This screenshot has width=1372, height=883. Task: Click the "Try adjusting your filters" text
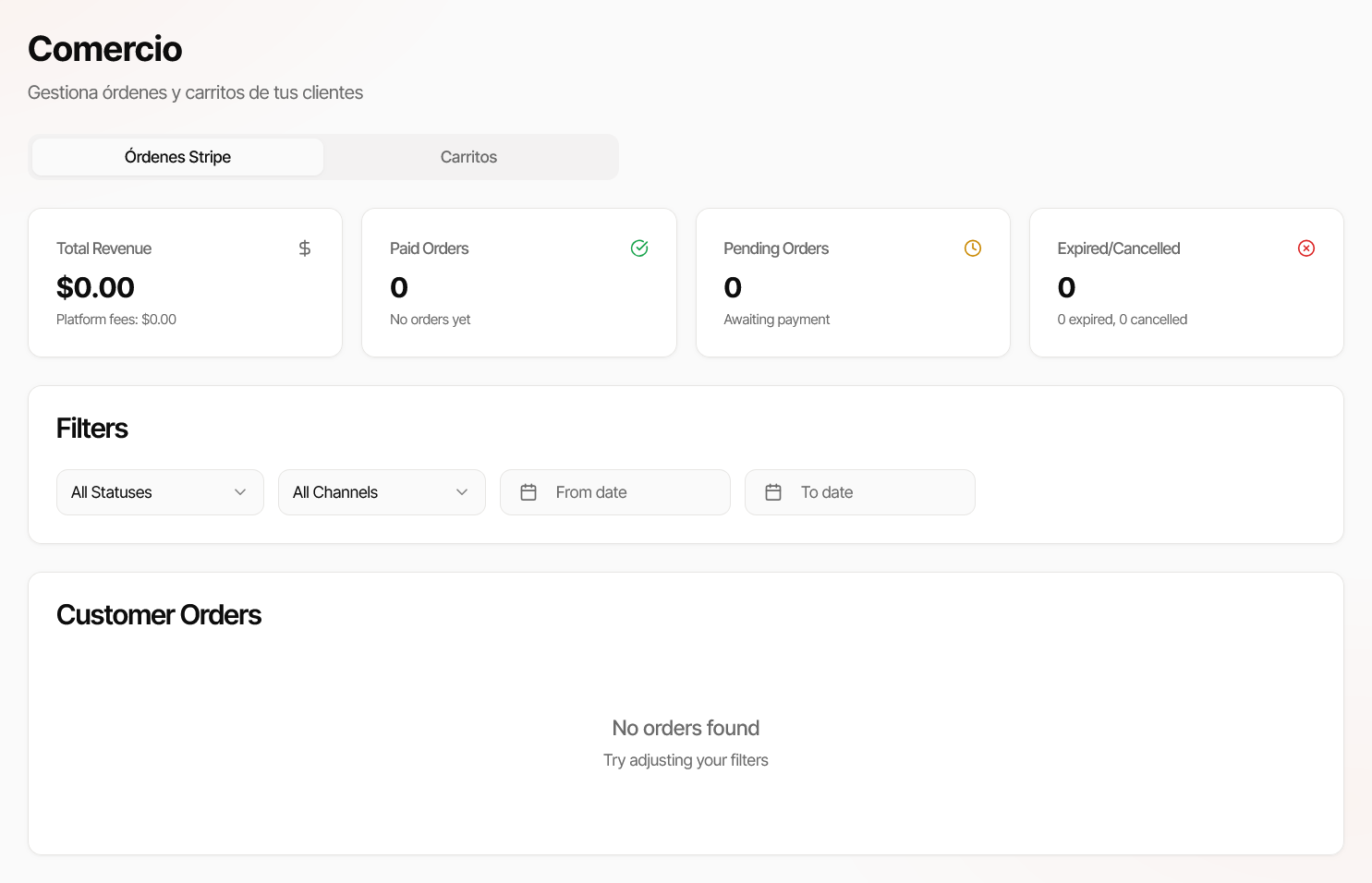point(686,760)
